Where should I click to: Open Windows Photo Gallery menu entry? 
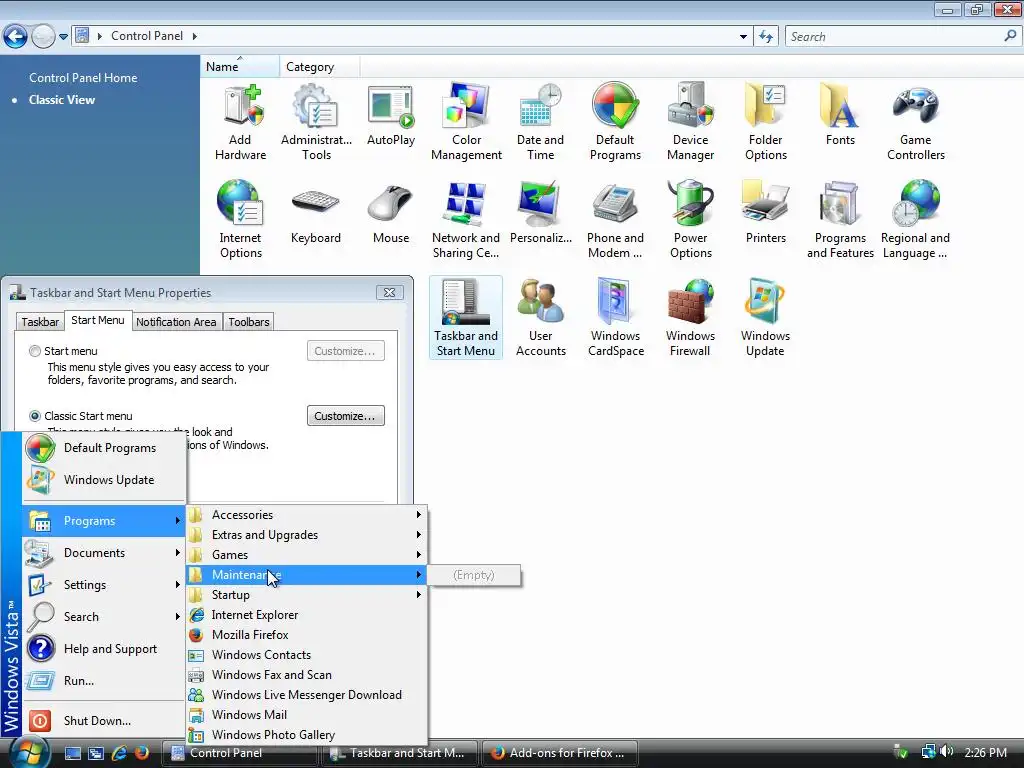click(x=307, y=735)
